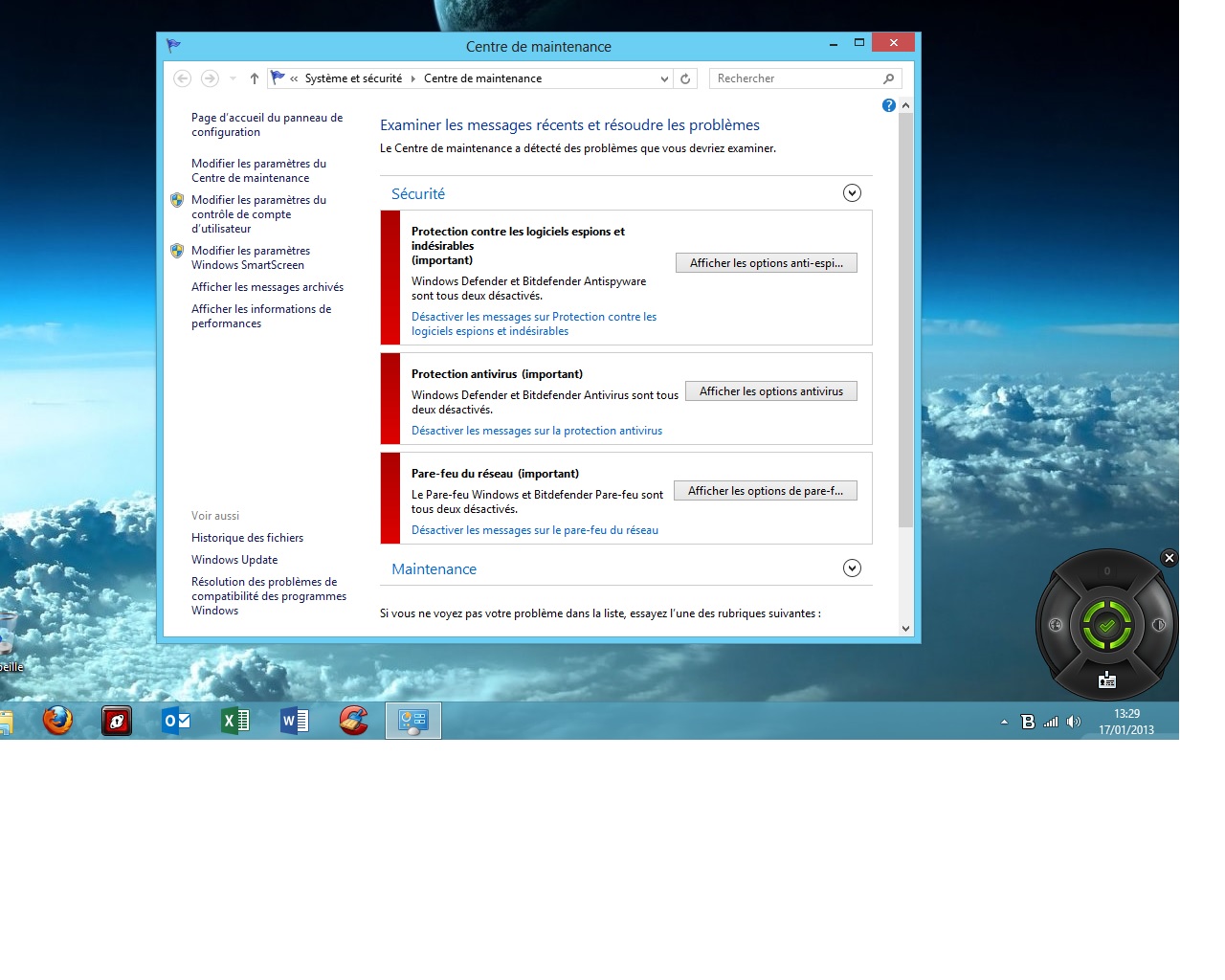
Task: Open Historique des fichiers link
Action: 247,538
